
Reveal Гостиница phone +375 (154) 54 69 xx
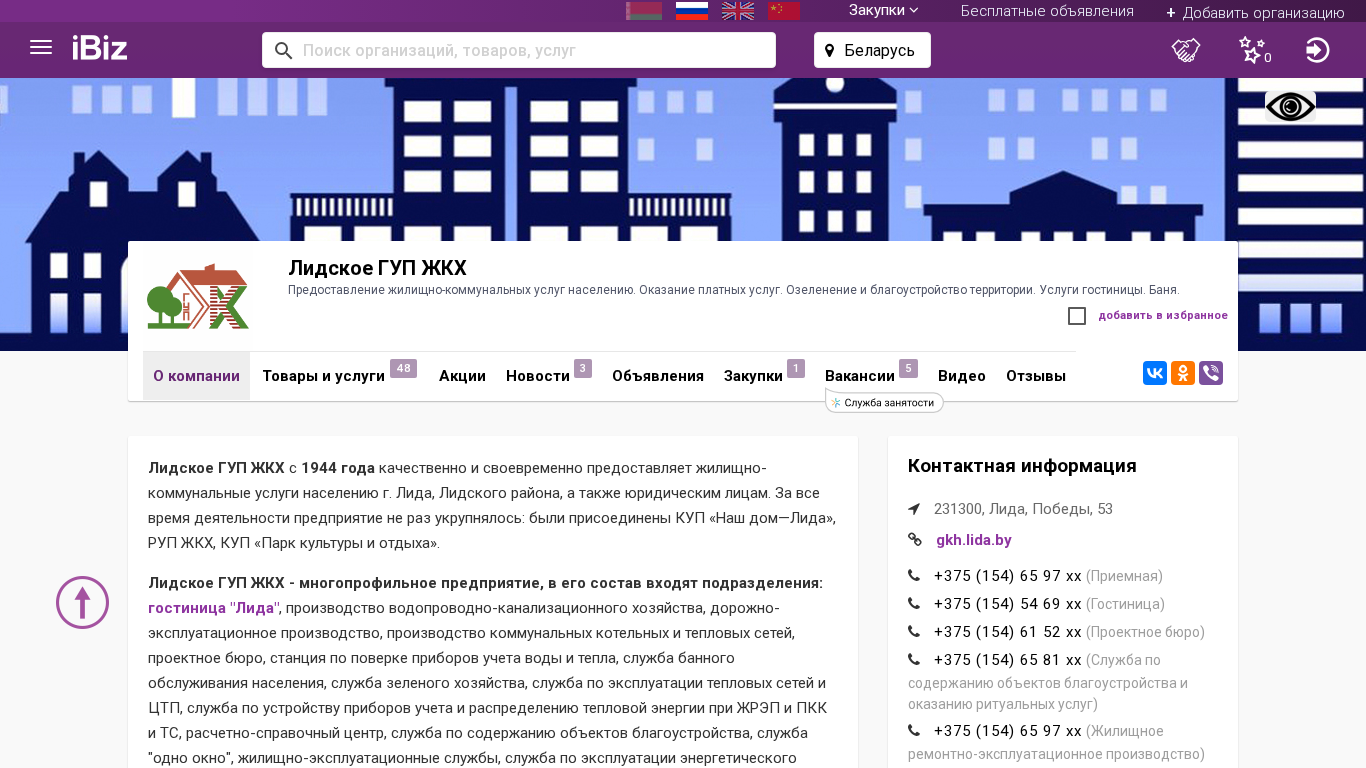coord(1008,604)
